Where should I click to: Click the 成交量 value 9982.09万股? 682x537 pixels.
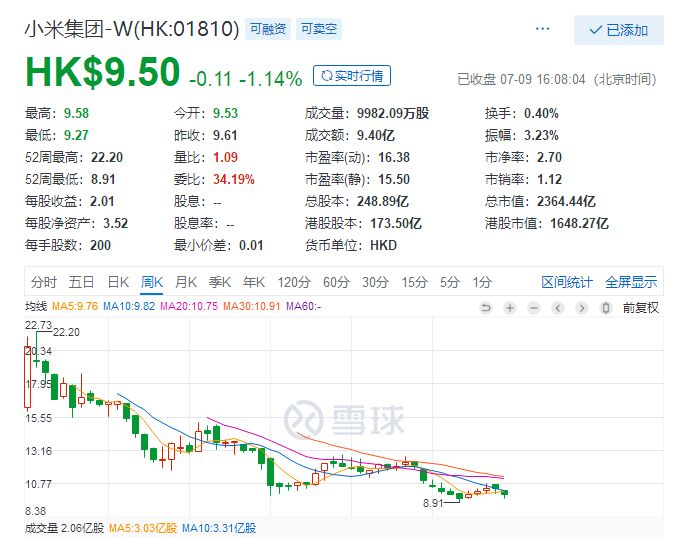(x=393, y=113)
